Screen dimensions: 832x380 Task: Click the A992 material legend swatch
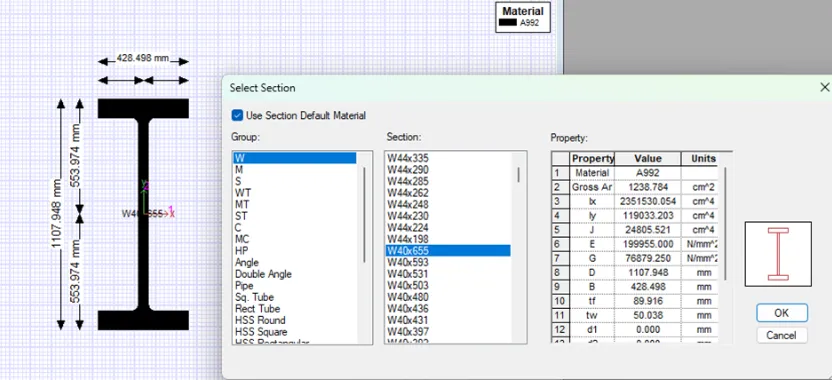508,23
